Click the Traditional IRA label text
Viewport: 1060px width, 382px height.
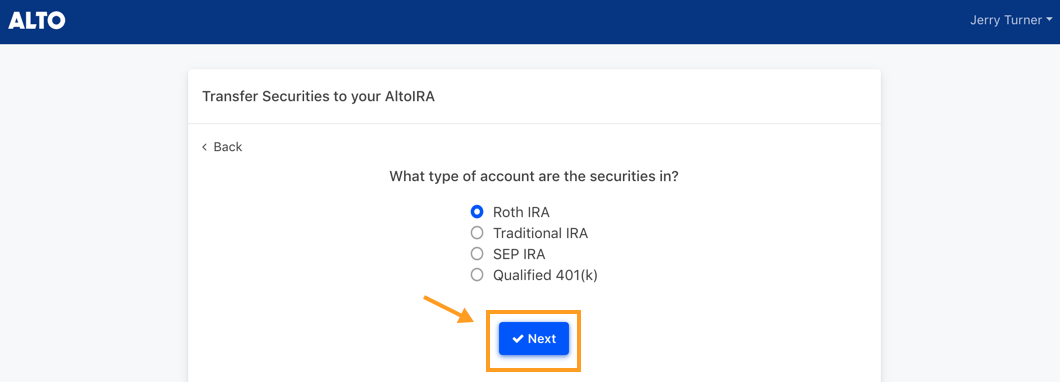point(540,233)
